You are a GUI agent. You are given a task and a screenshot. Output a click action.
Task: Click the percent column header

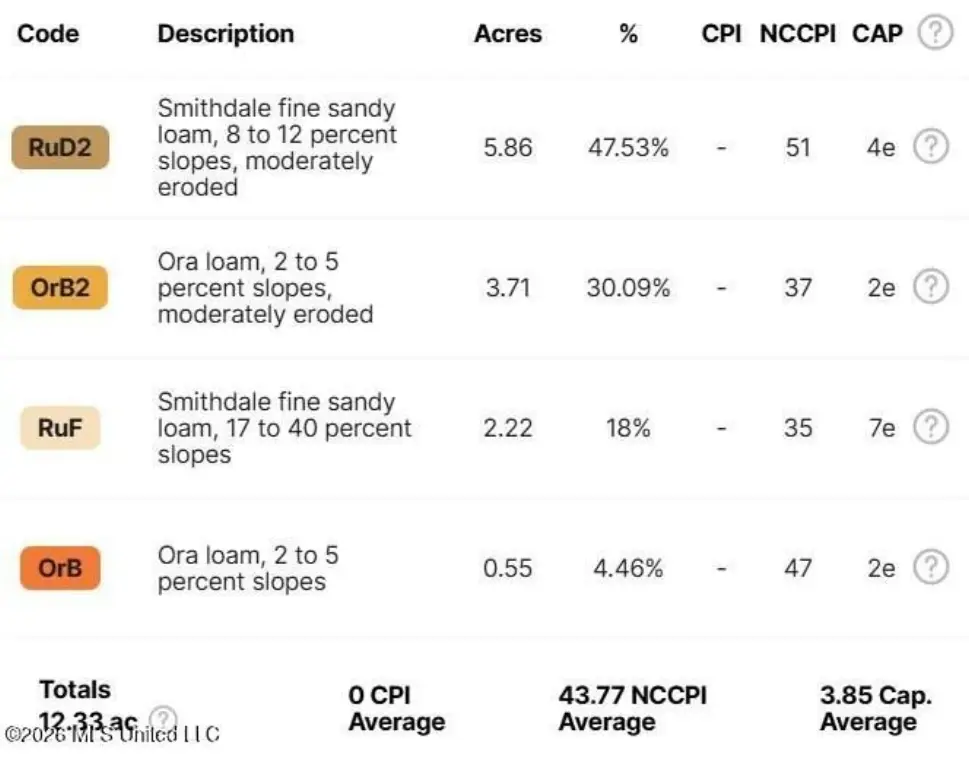pyautogui.click(x=628, y=33)
